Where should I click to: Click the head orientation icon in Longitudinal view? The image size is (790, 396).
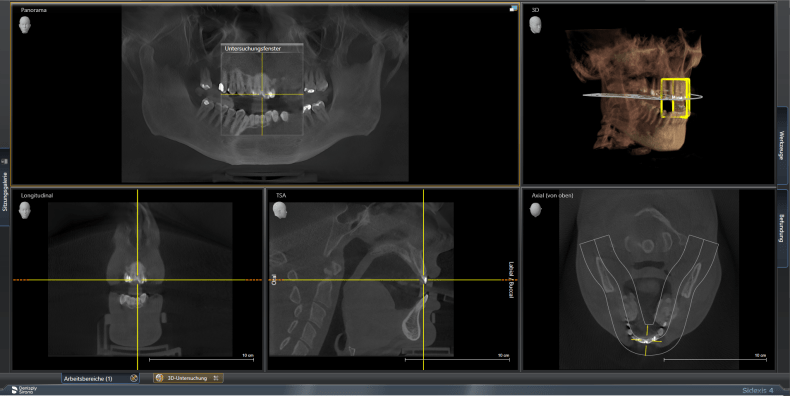pyautogui.click(x=24, y=210)
